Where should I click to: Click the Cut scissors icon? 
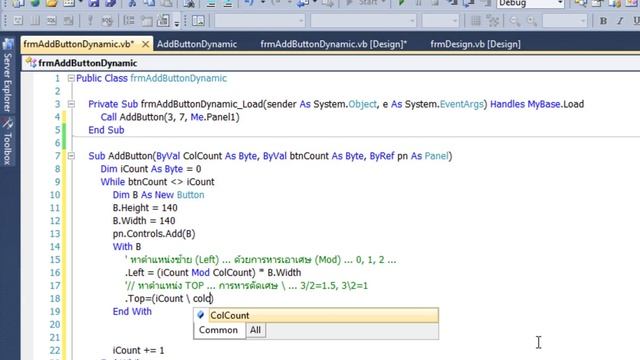tap(132, 3)
